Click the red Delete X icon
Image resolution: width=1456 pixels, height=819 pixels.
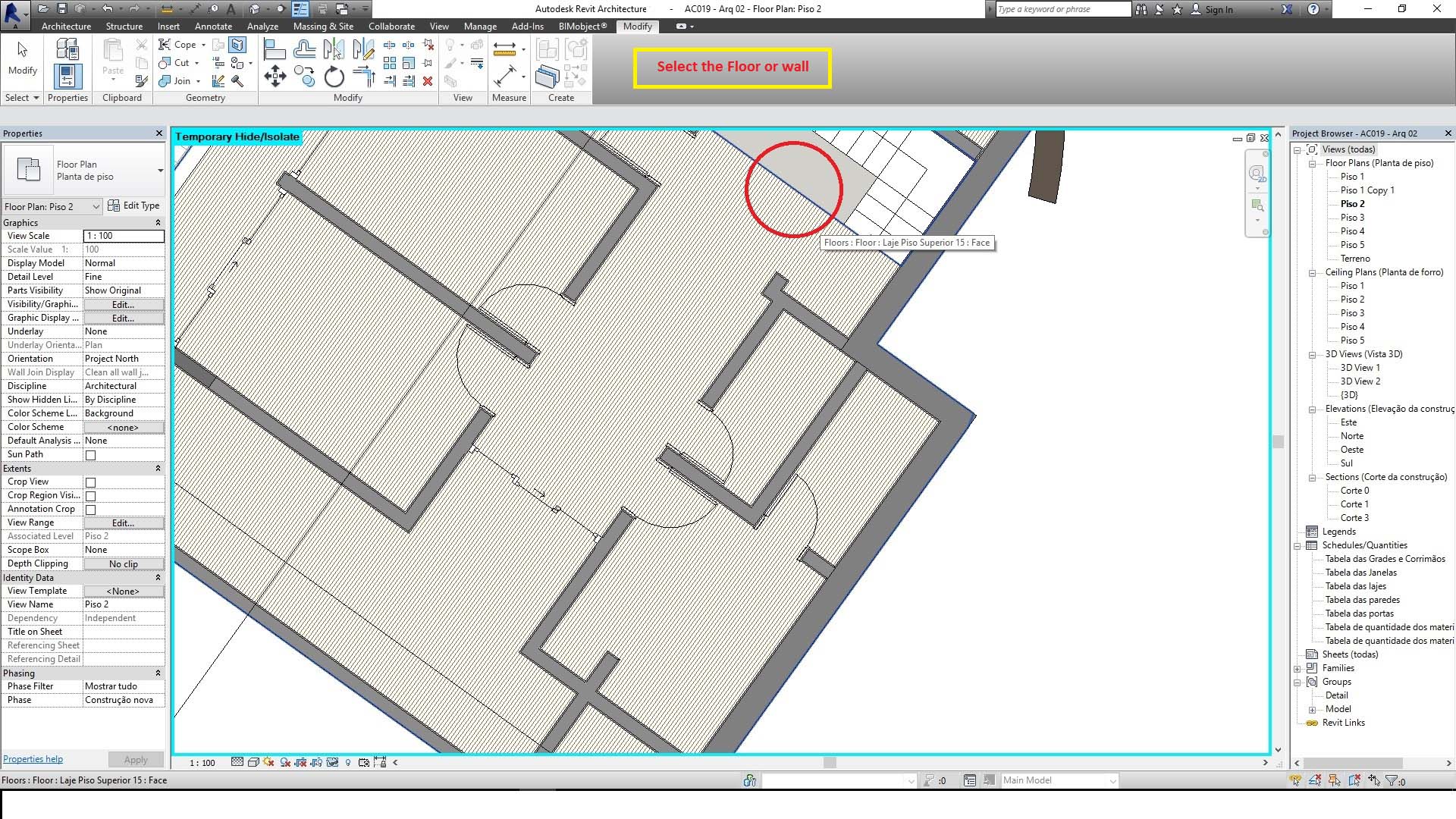click(428, 80)
